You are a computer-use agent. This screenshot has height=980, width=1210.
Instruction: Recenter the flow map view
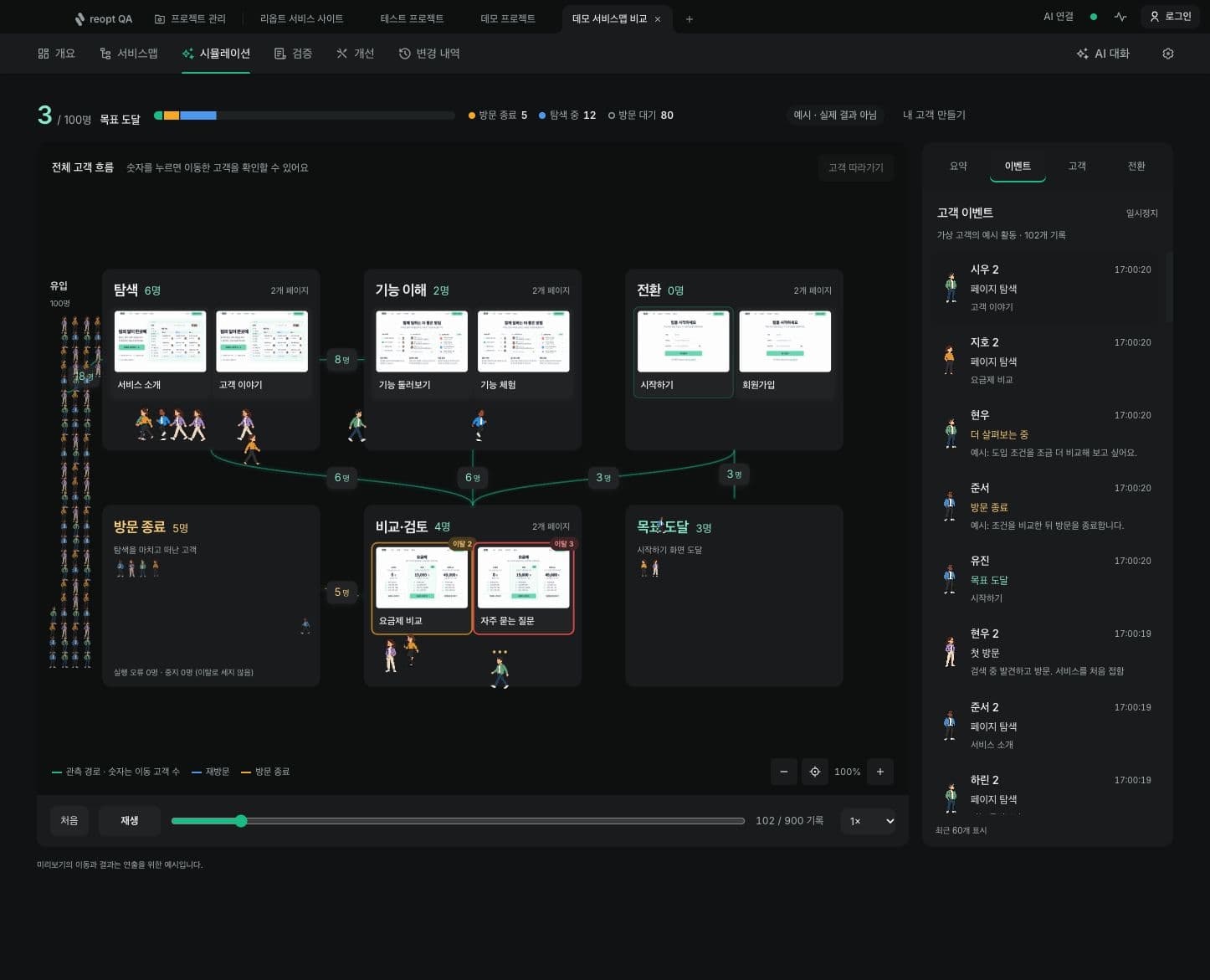(x=815, y=772)
